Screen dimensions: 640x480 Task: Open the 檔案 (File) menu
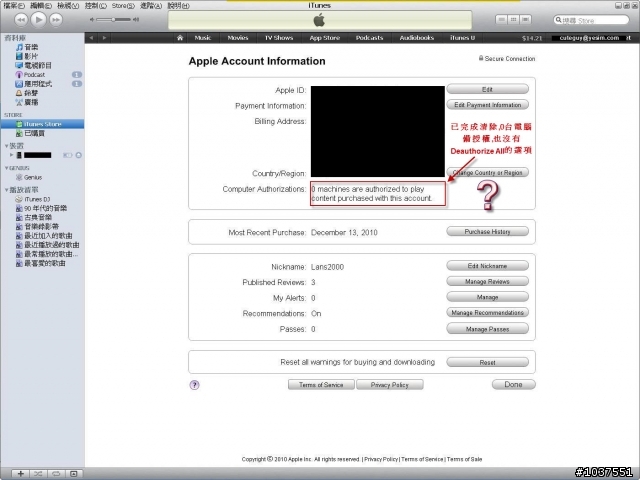click(x=14, y=6)
